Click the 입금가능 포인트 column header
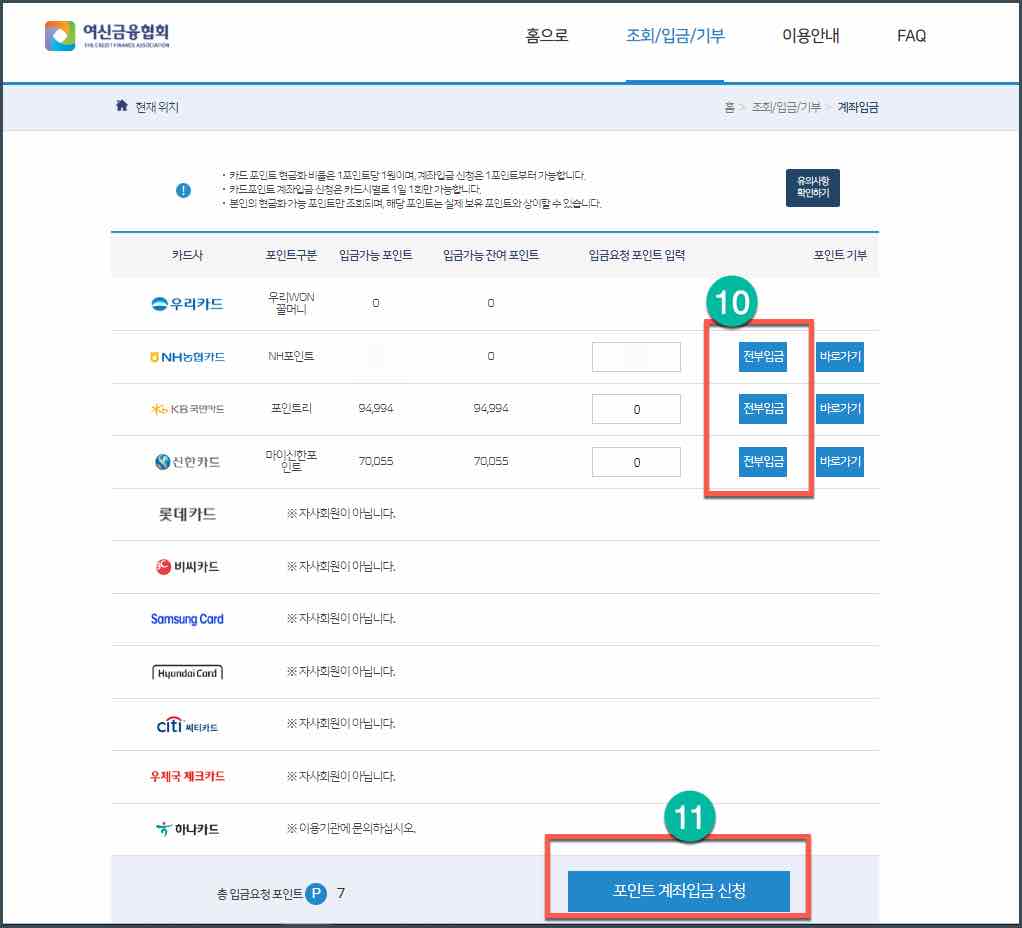The height and width of the screenshot is (928, 1022). tap(375, 255)
